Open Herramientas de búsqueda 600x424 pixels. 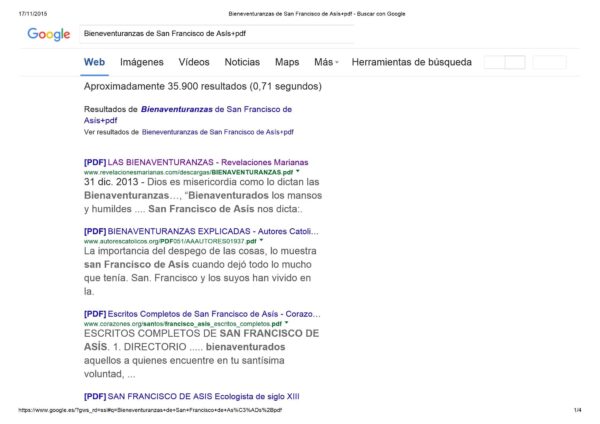[x=412, y=62]
